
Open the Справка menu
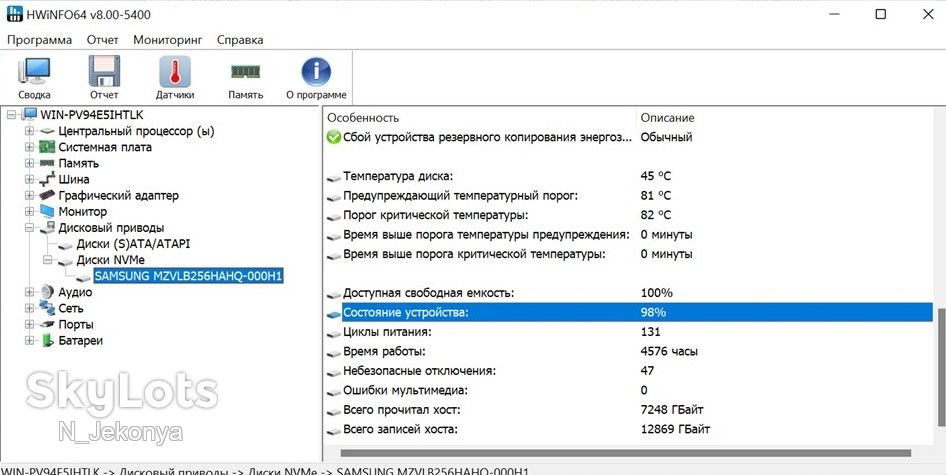(x=240, y=40)
